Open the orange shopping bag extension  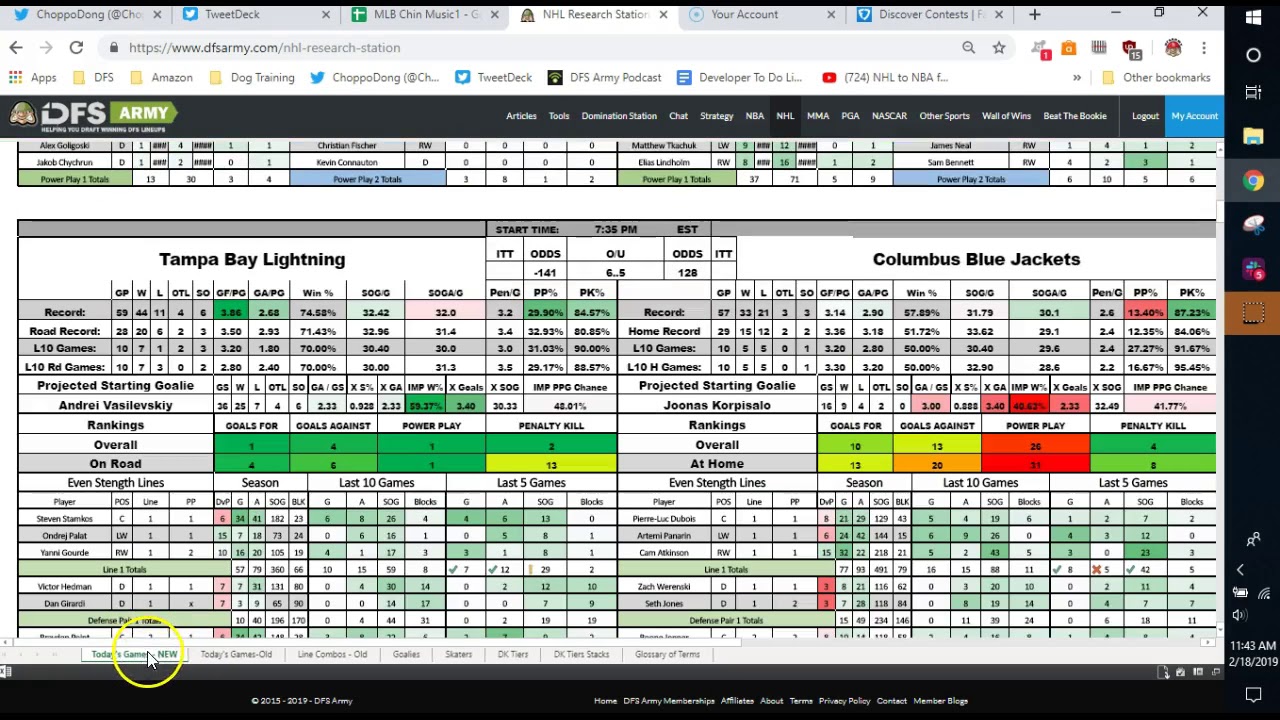pyautogui.click(x=1069, y=47)
